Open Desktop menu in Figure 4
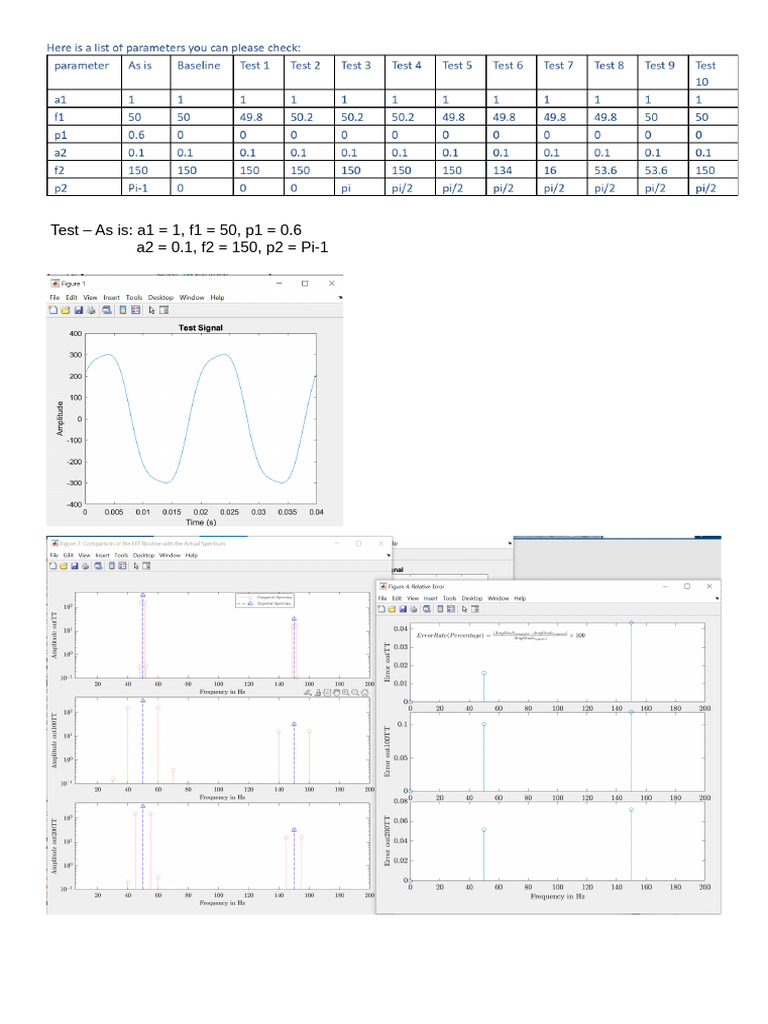This screenshot has height=1024, width=768. point(472,598)
